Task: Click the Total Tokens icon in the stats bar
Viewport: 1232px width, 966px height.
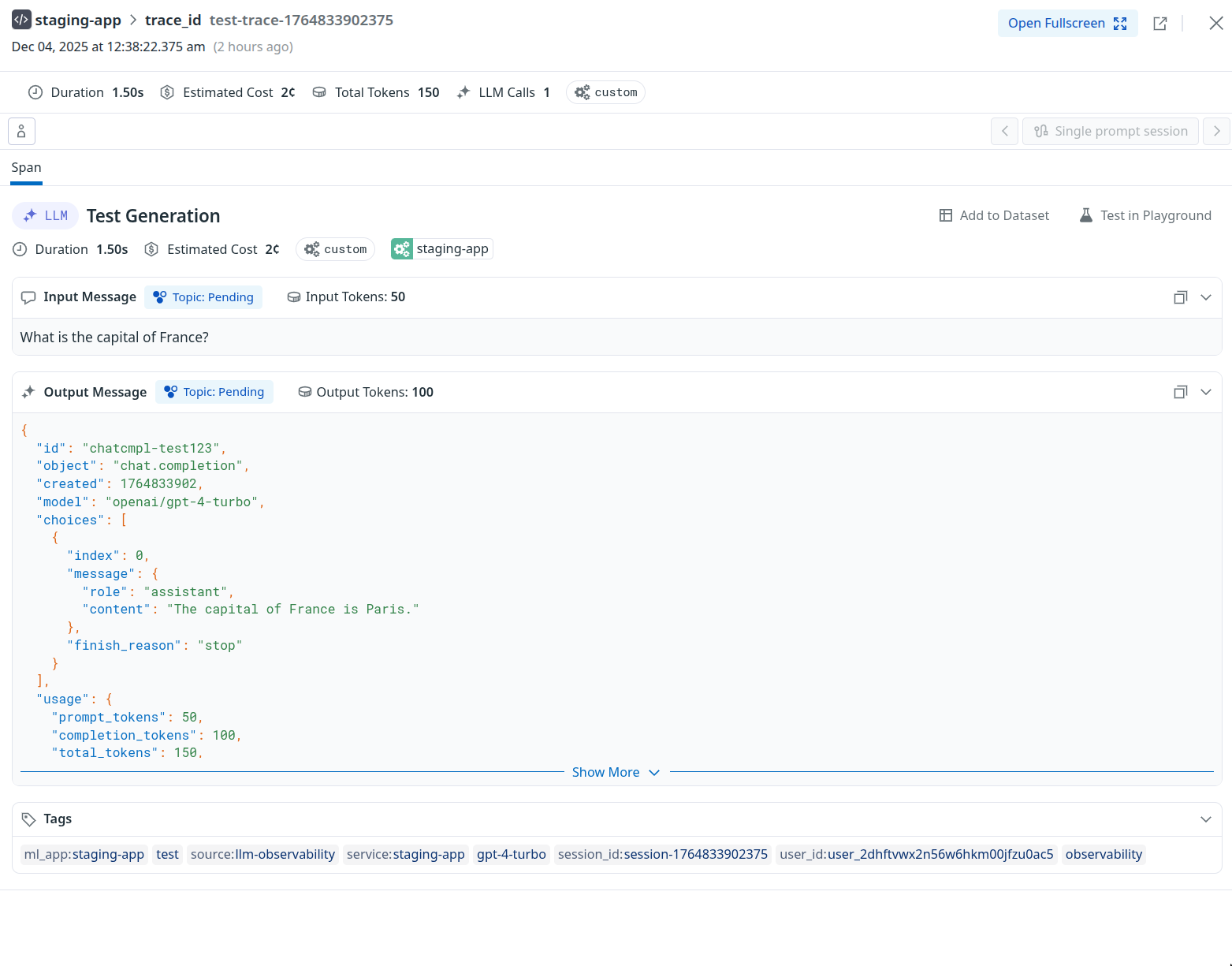Action: [319, 92]
